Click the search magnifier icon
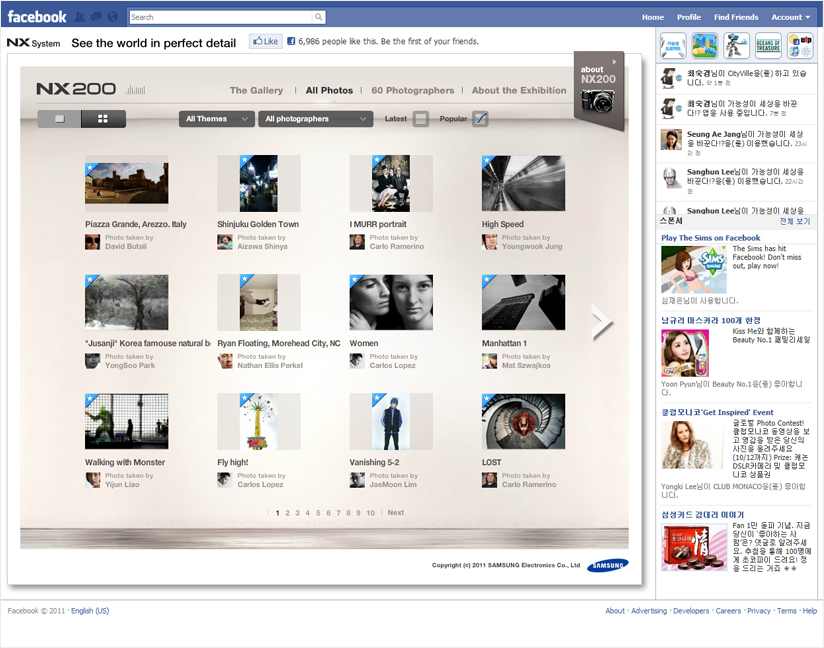This screenshot has height=648, width=824. click(x=318, y=17)
